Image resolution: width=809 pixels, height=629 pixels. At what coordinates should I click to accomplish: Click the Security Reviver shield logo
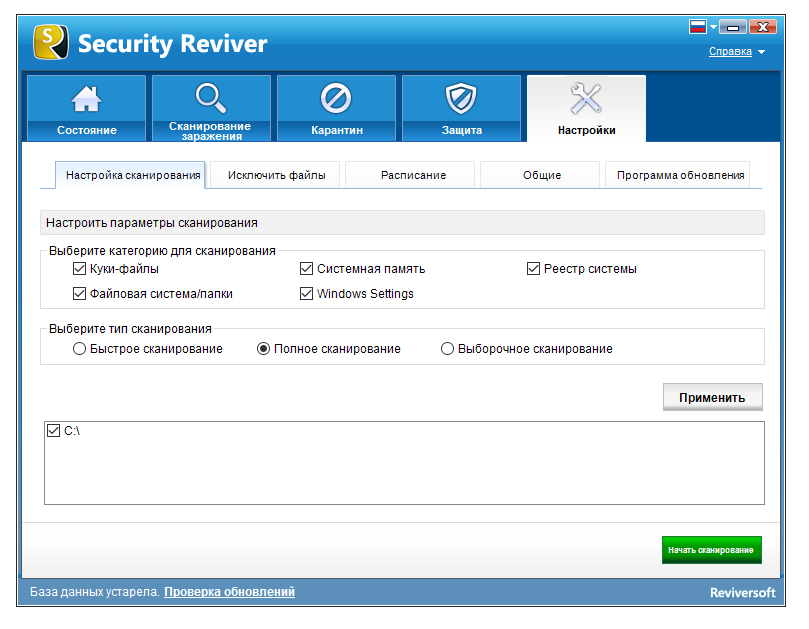[51, 42]
